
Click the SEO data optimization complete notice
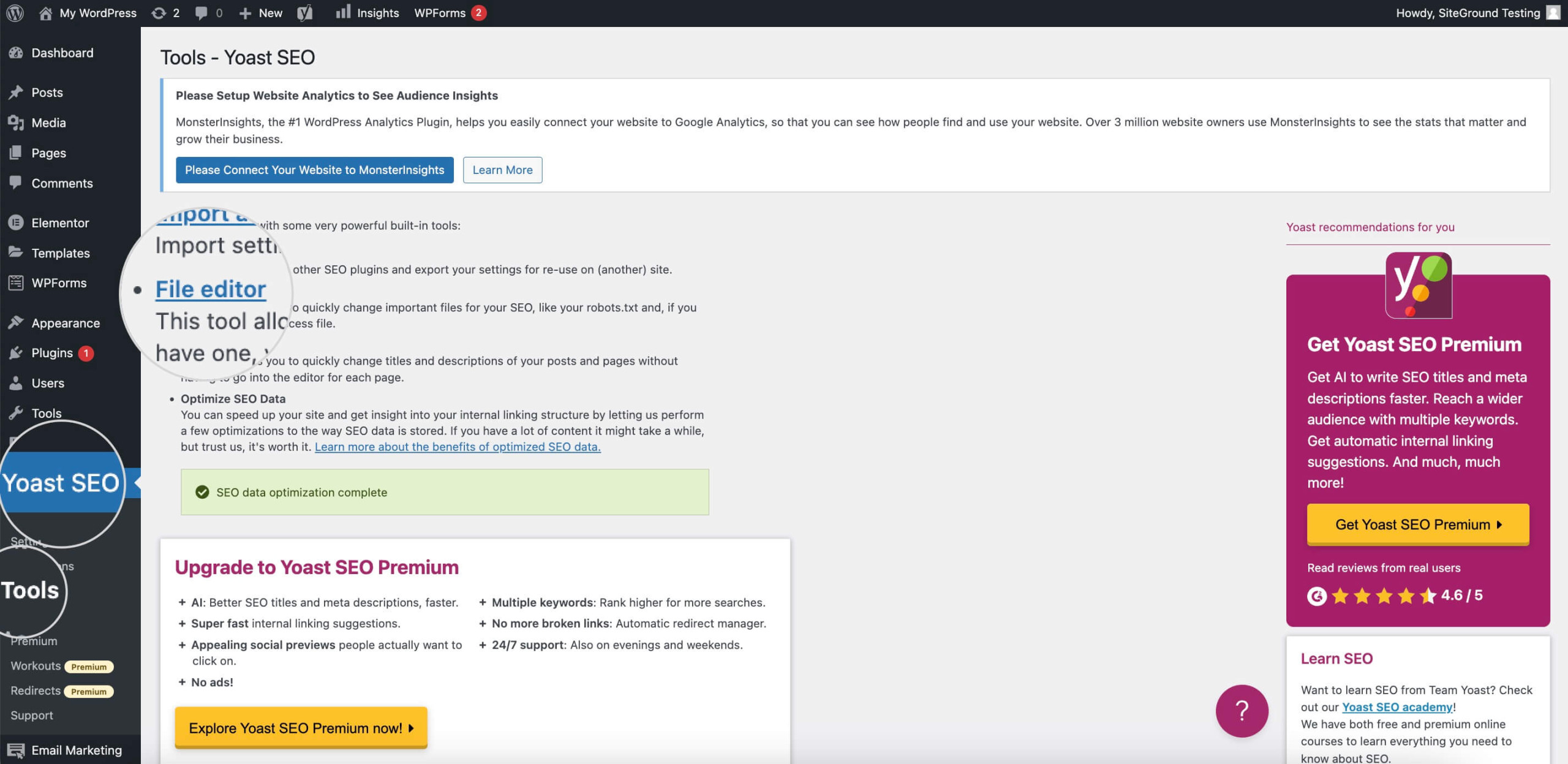tap(445, 492)
